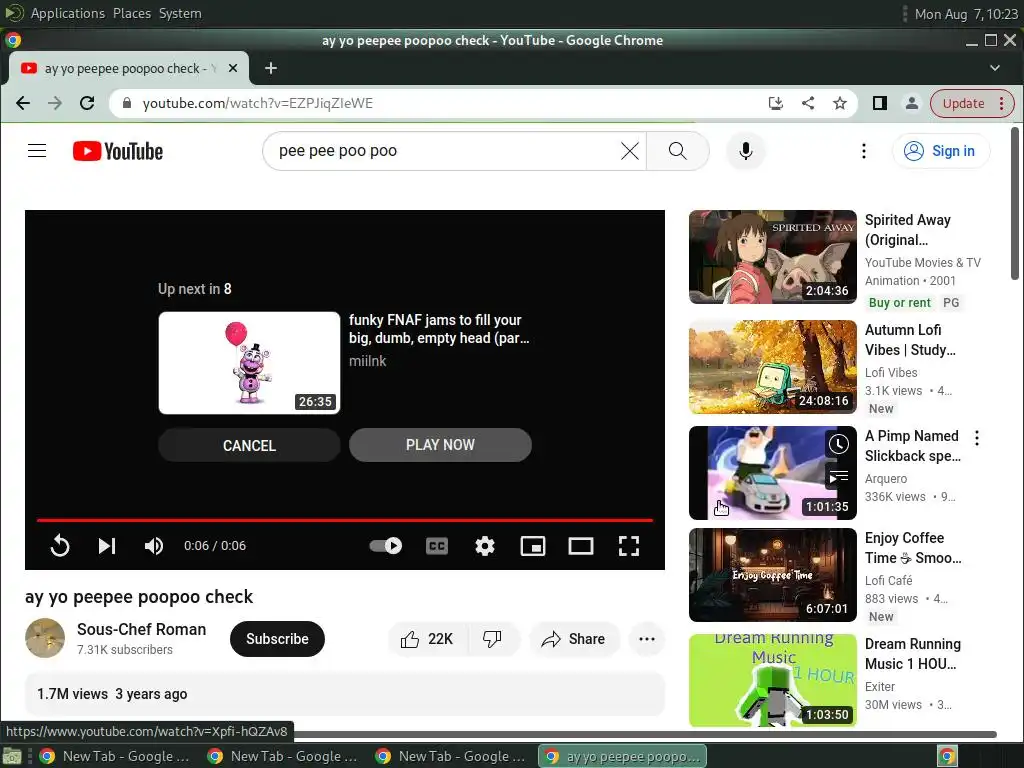Share this page from address bar
This screenshot has width=1024, height=768.
808,103
